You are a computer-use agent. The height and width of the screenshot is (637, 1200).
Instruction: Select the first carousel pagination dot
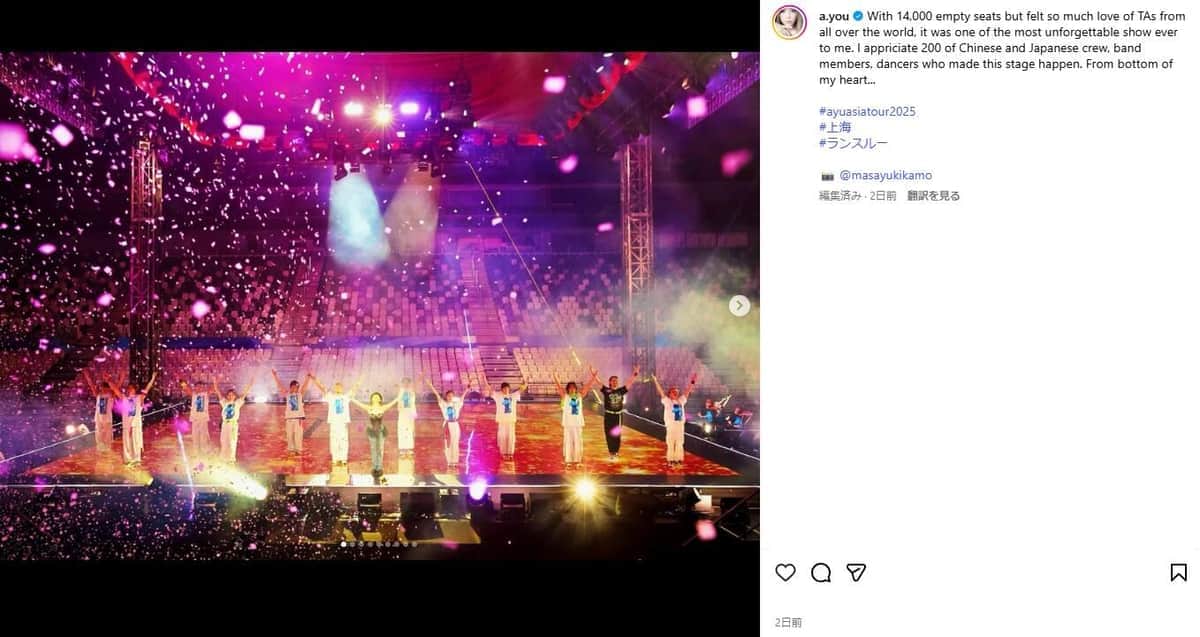[343, 543]
